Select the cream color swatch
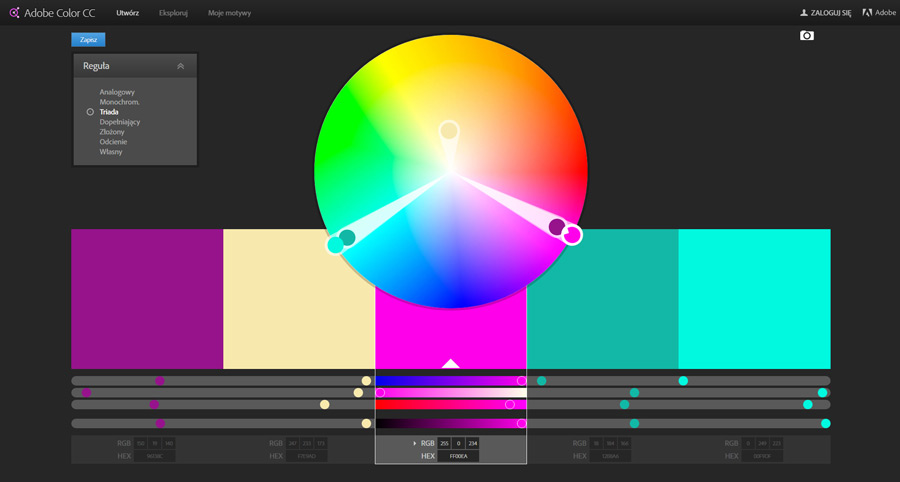This screenshot has height=482, width=900. tap(299, 299)
